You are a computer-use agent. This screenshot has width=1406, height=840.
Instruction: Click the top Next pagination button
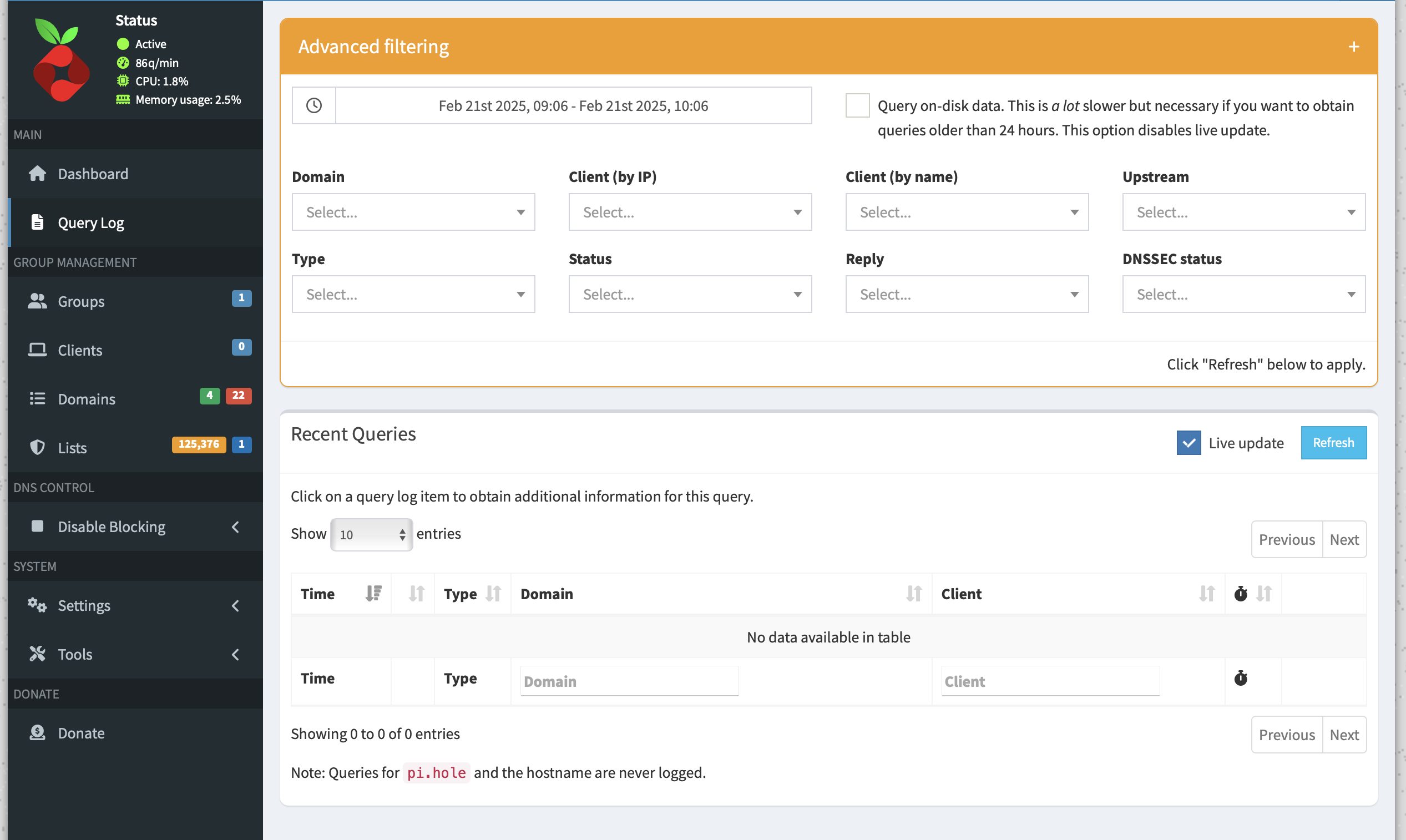point(1344,539)
